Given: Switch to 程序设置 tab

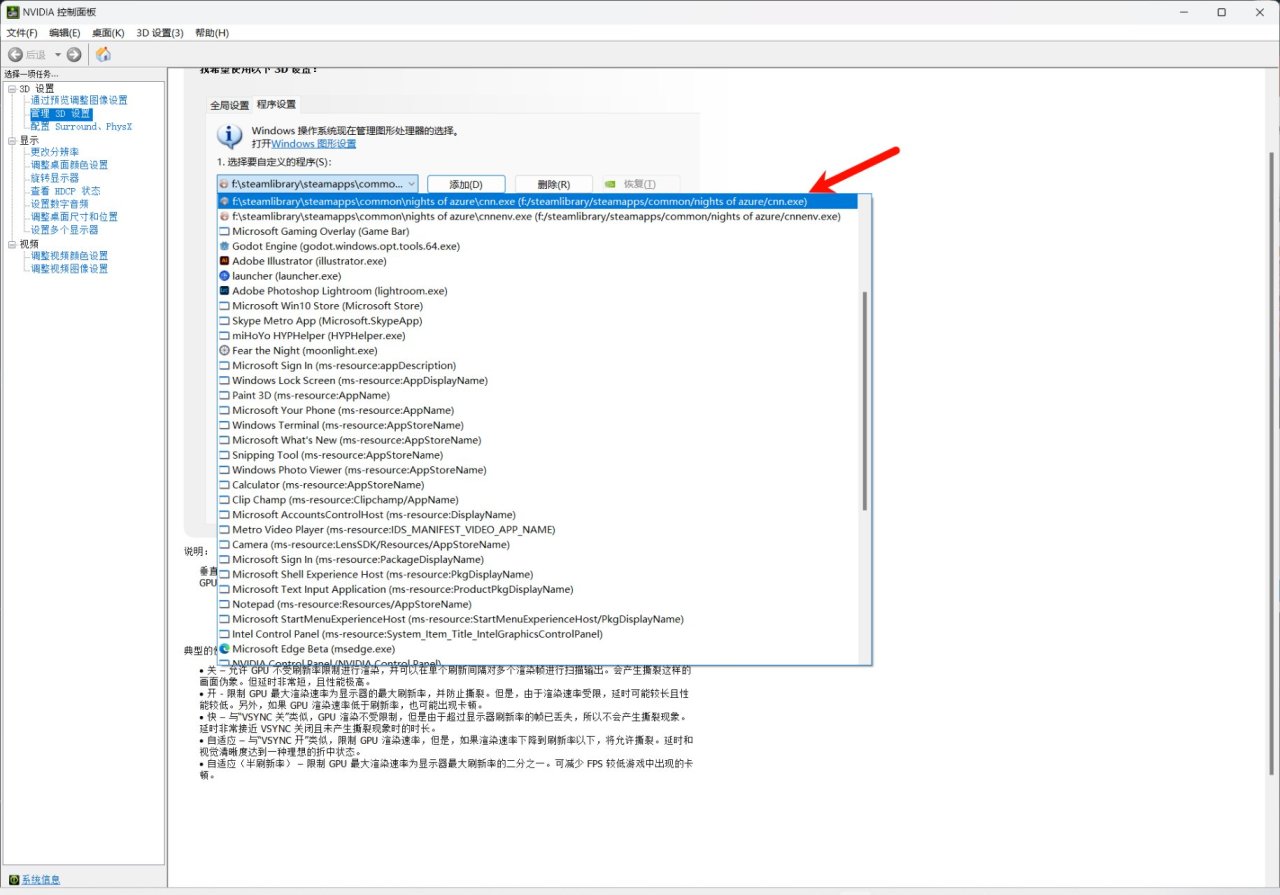Looking at the screenshot, I should point(276,104).
